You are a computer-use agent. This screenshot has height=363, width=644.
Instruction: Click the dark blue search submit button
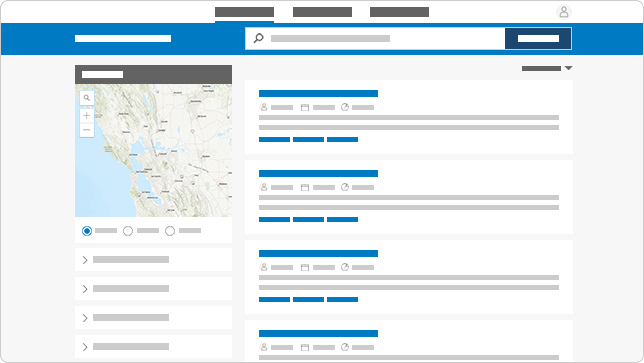point(538,38)
